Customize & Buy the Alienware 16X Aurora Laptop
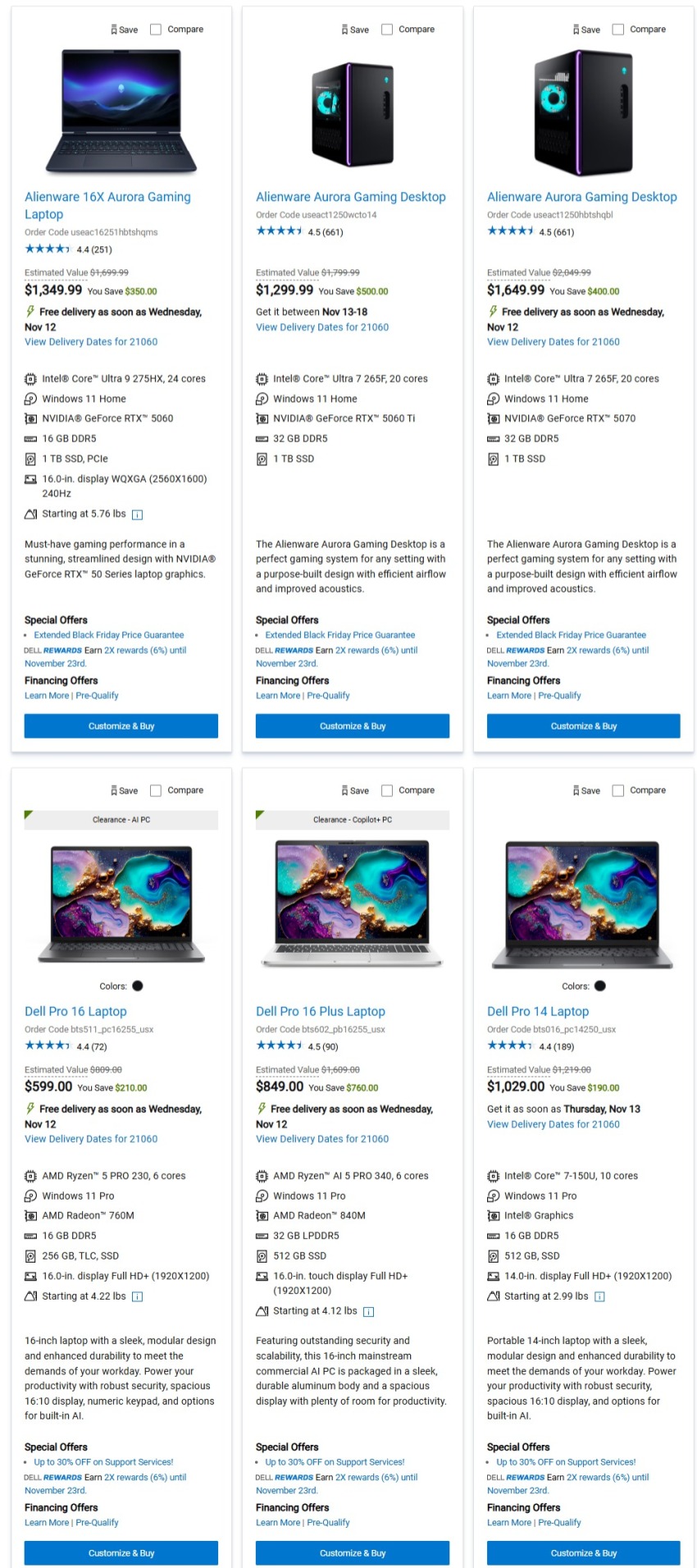 coord(121,726)
